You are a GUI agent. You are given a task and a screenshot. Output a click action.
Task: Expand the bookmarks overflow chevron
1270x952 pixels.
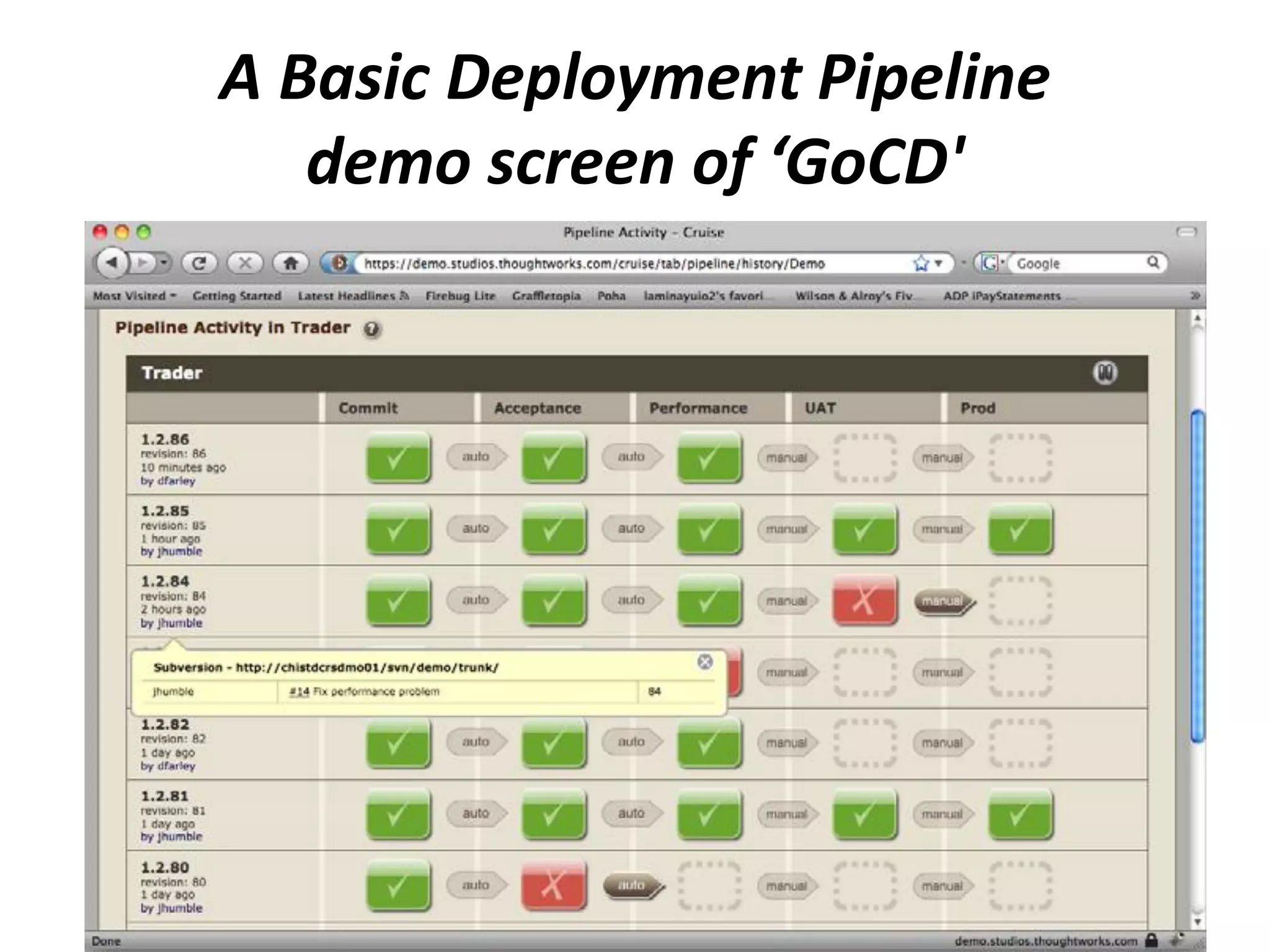(x=1195, y=296)
